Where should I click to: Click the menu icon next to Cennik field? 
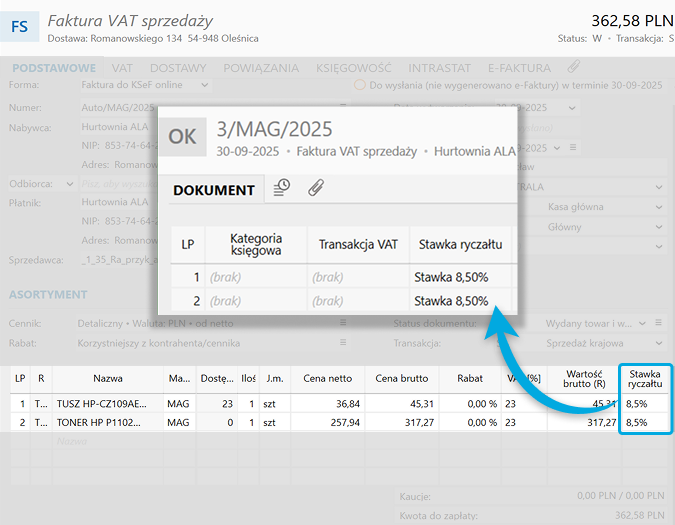(342, 323)
